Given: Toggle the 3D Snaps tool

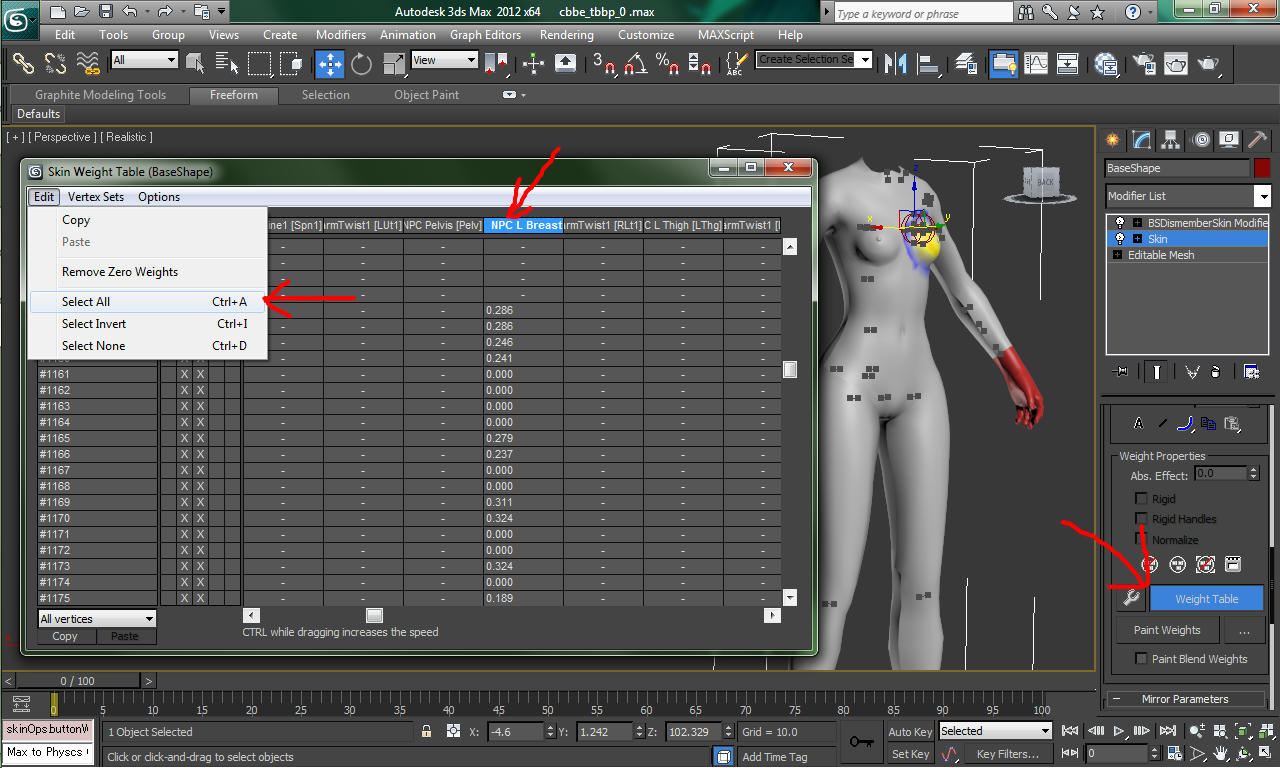Looking at the screenshot, I should 603,63.
